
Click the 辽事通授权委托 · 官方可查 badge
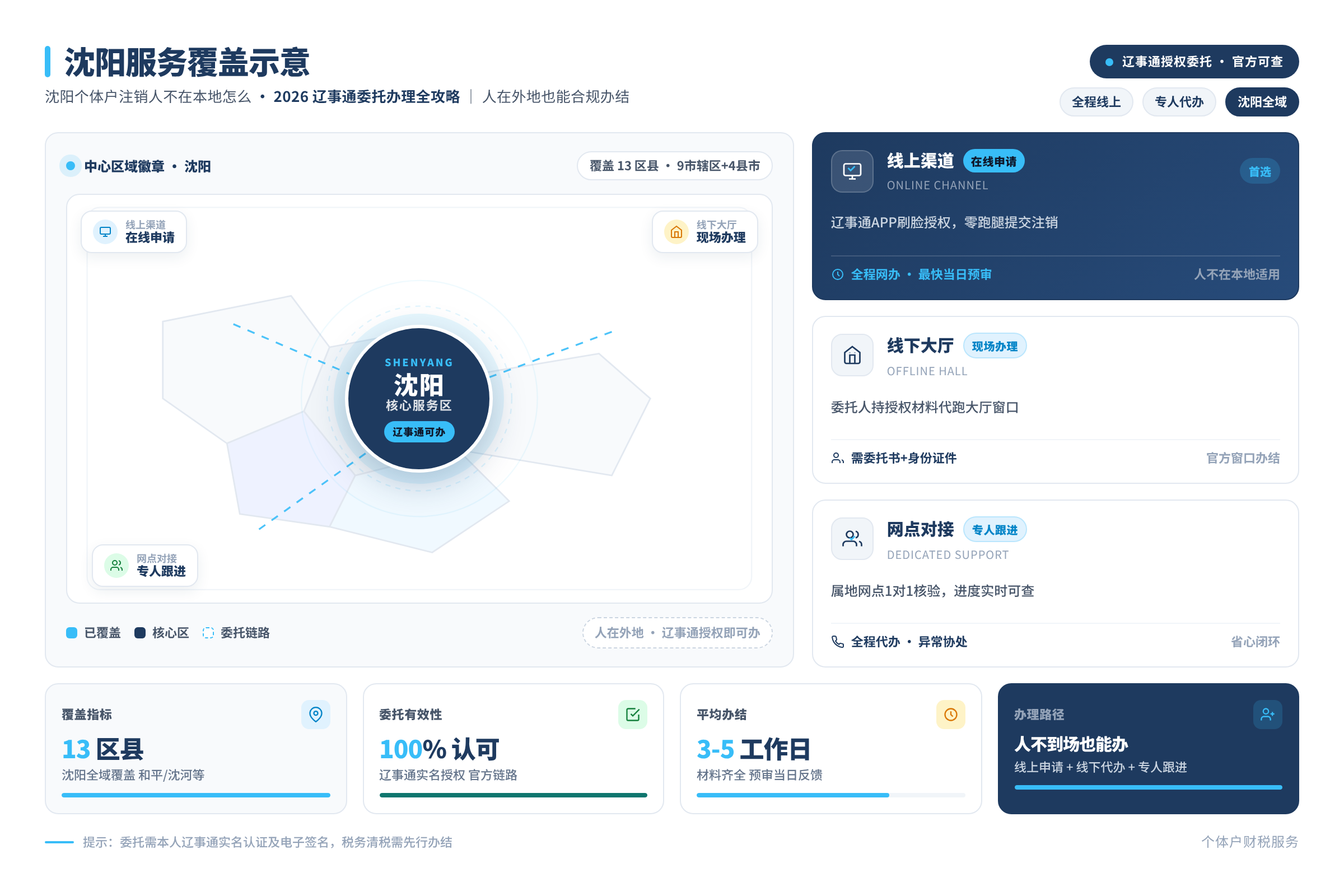pos(1194,62)
